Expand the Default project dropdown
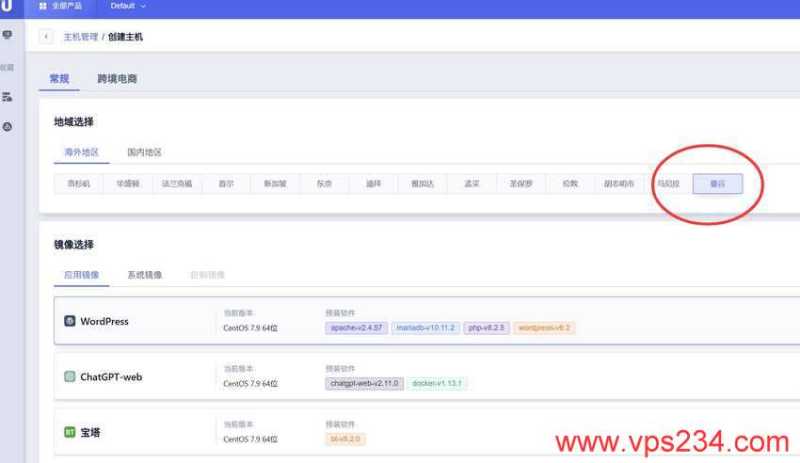 point(128,6)
